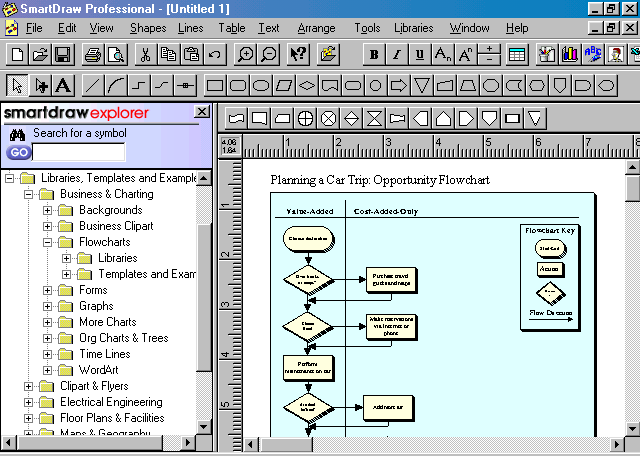640x456 pixels.
Task: Click the symbol search text field
Action: pyautogui.click(x=79, y=152)
